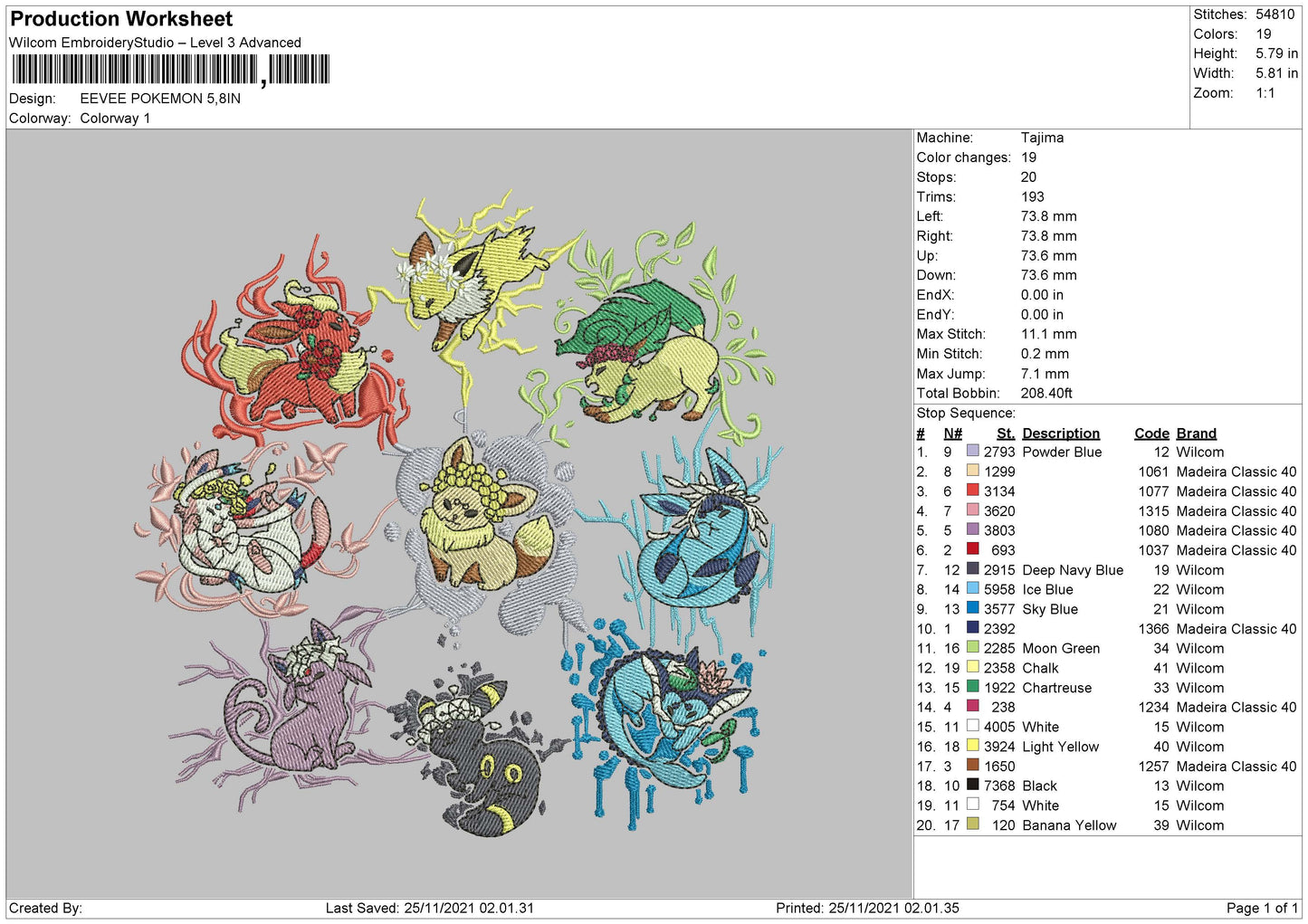This screenshot has width=1308, height=924.
Task: Click the White swatch with 754 stitches
Action: pos(972,805)
